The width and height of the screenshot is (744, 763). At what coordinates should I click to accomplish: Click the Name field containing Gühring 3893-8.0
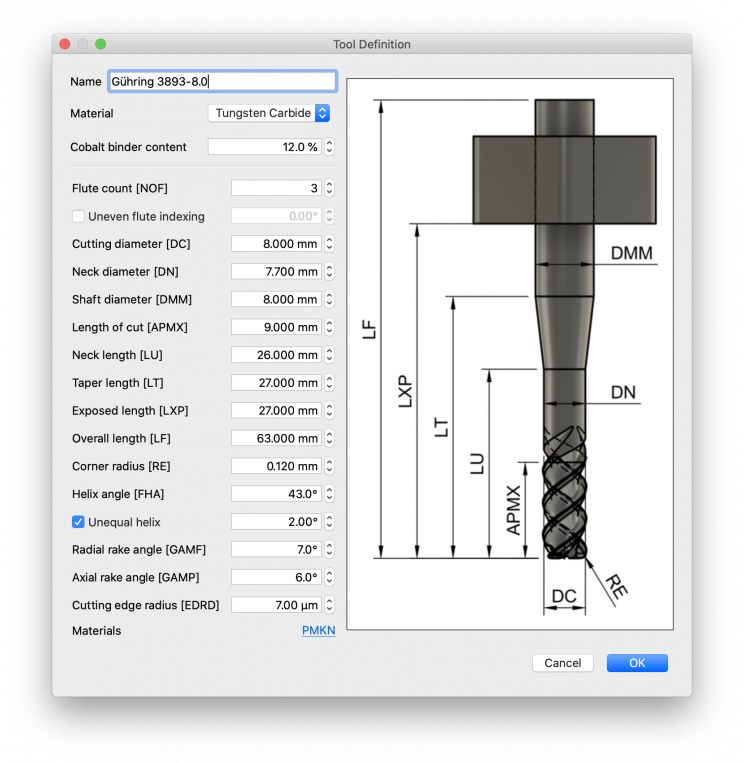click(x=221, y=81)
